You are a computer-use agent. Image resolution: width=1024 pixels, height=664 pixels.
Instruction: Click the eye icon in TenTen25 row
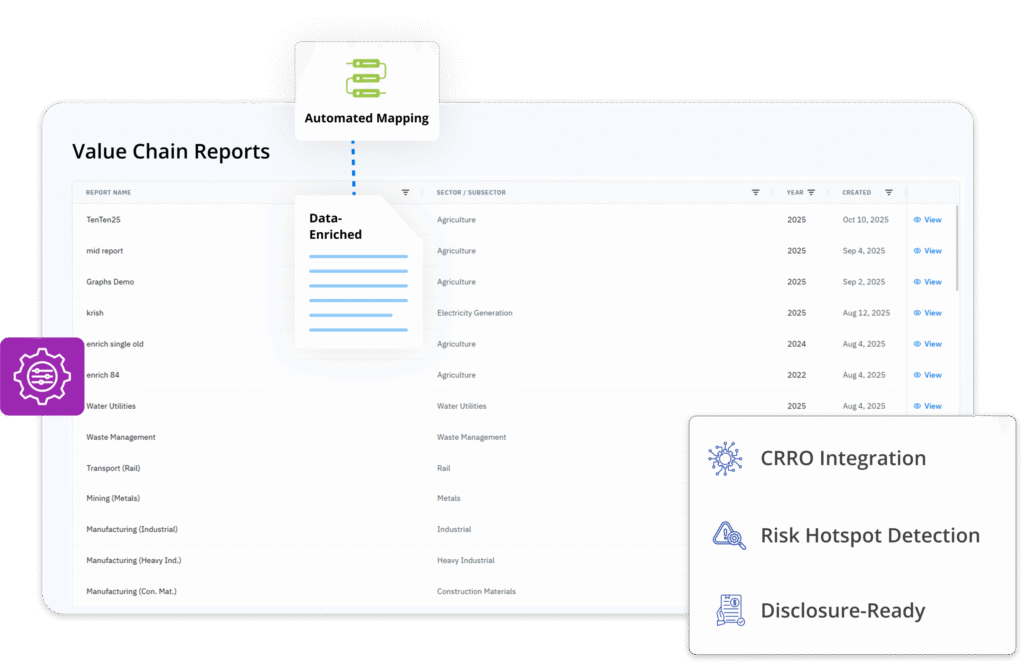click(x=917, y=220)
